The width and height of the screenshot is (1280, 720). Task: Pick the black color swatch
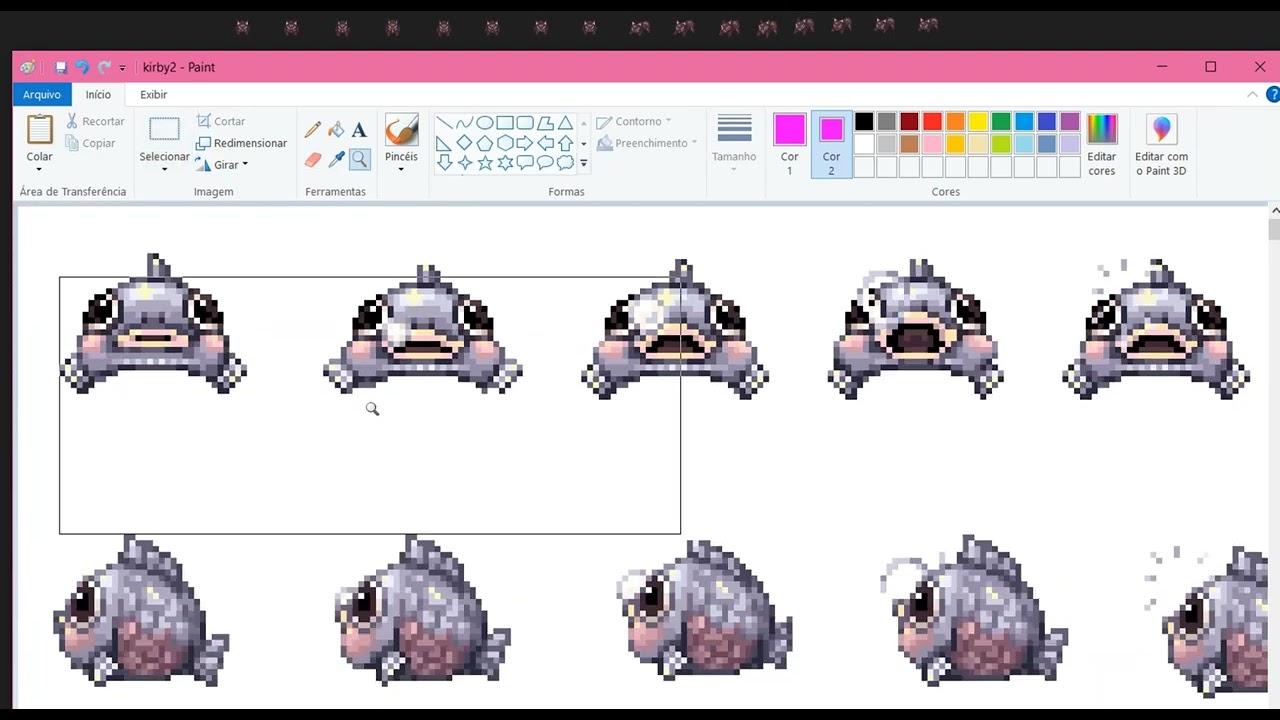click(x=864, y=122)
